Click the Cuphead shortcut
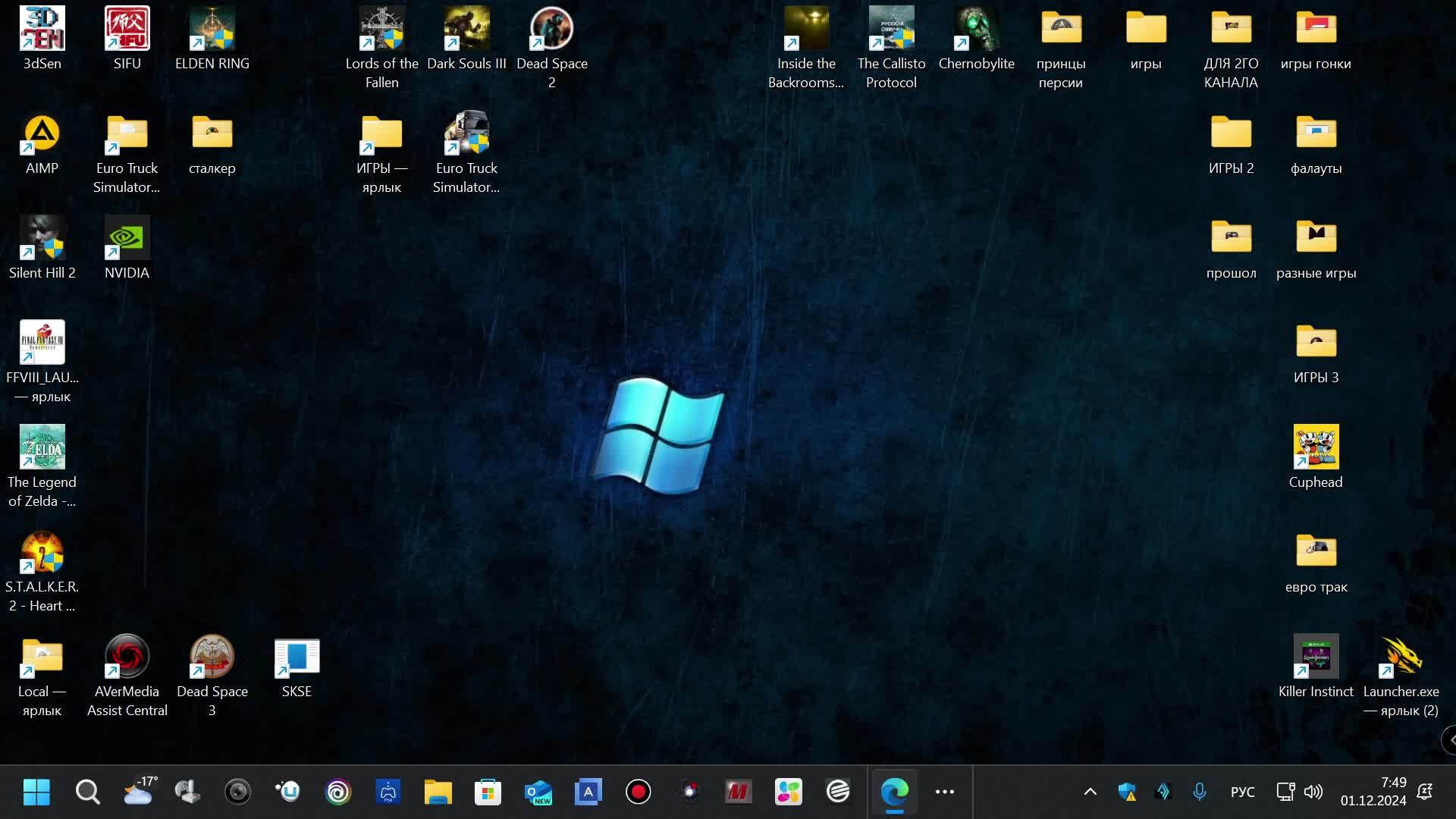 tap(1316, 458)
